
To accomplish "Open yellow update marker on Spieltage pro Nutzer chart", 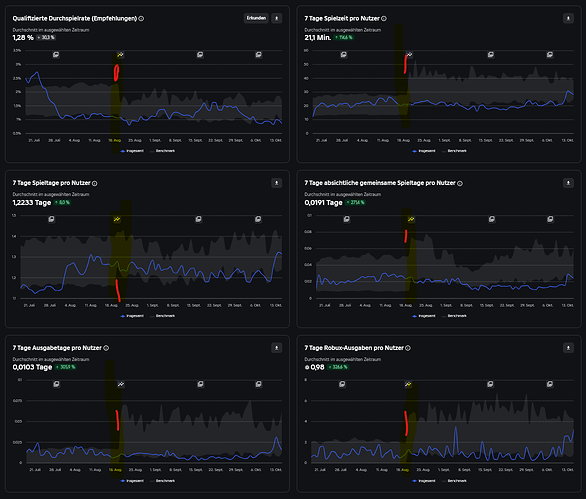I will [x=117, y=219].
